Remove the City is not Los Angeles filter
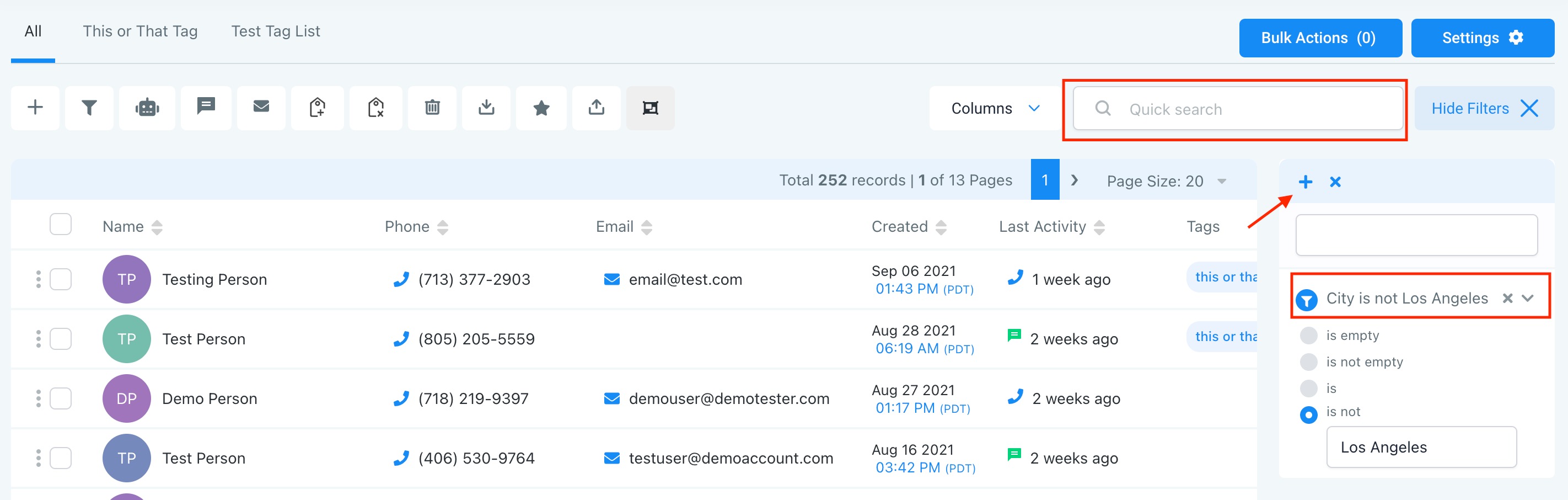Screen dimensions: 1568x500 [x=1508, y=299]
